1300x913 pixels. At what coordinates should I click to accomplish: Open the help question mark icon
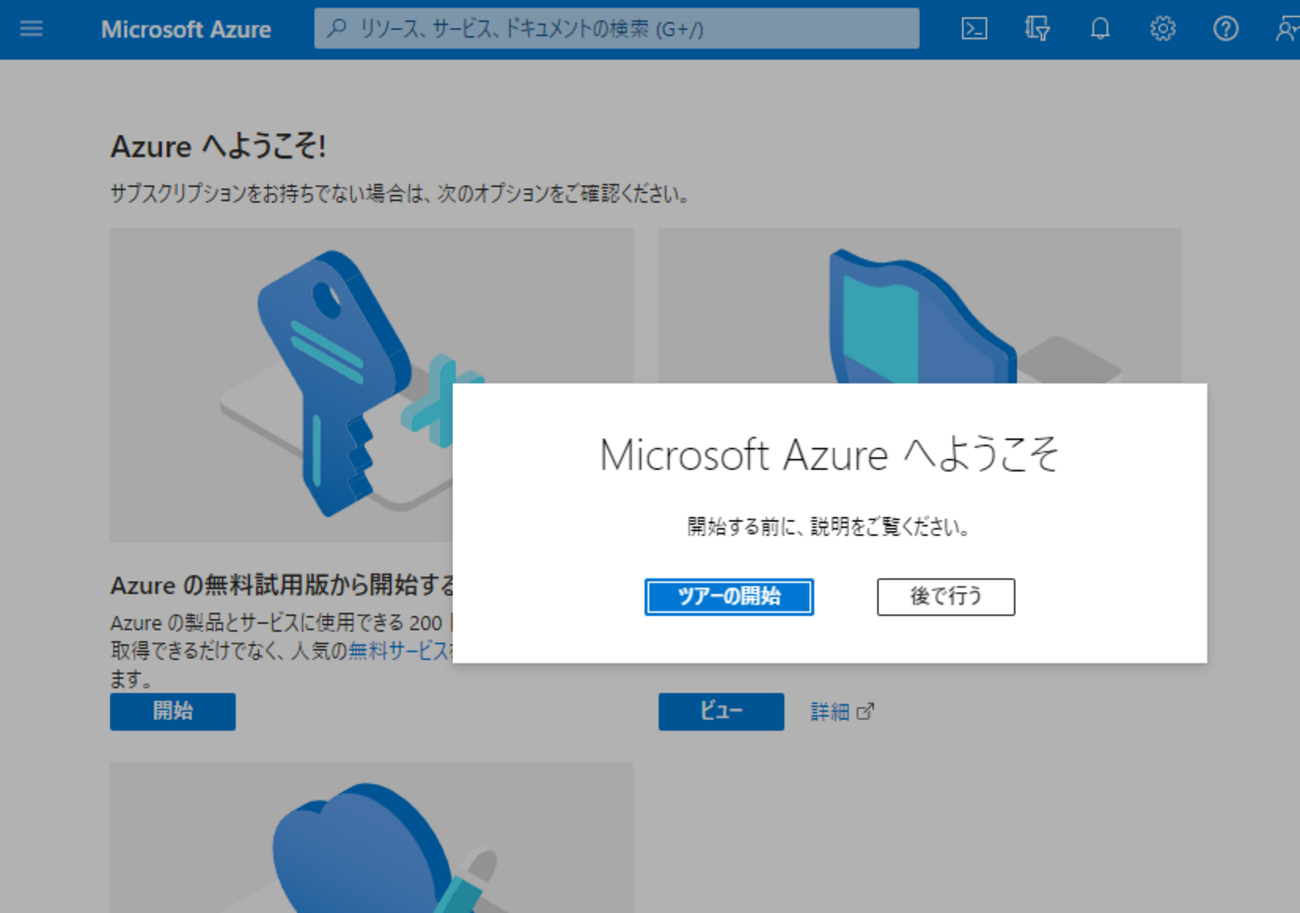[x=1226, y=29]
